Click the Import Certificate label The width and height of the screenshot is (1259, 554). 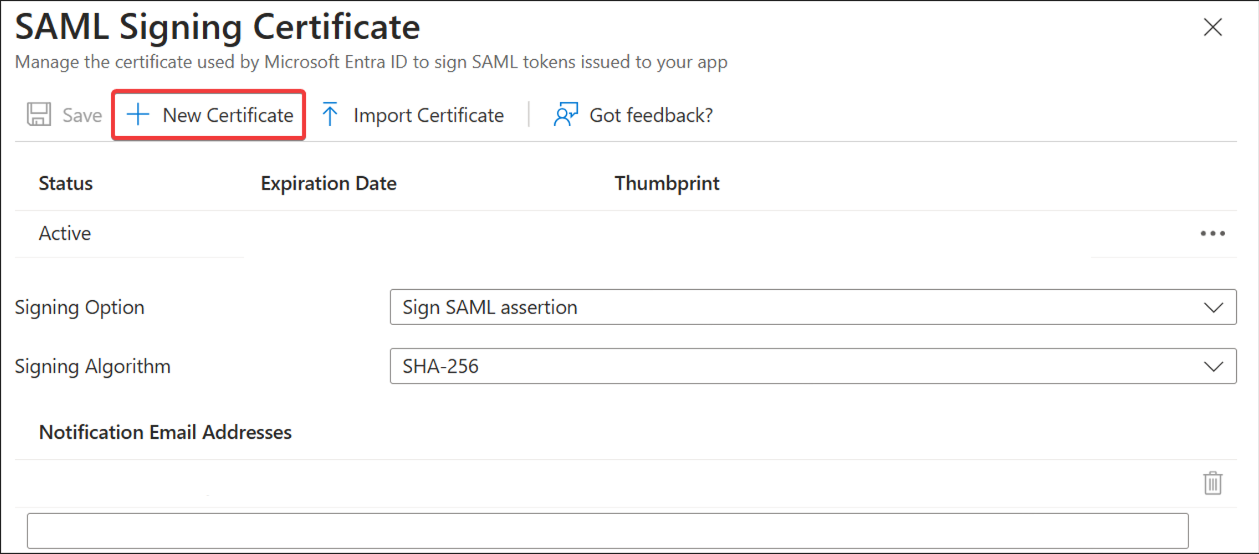pyautogui.click(x=428, y=115)
